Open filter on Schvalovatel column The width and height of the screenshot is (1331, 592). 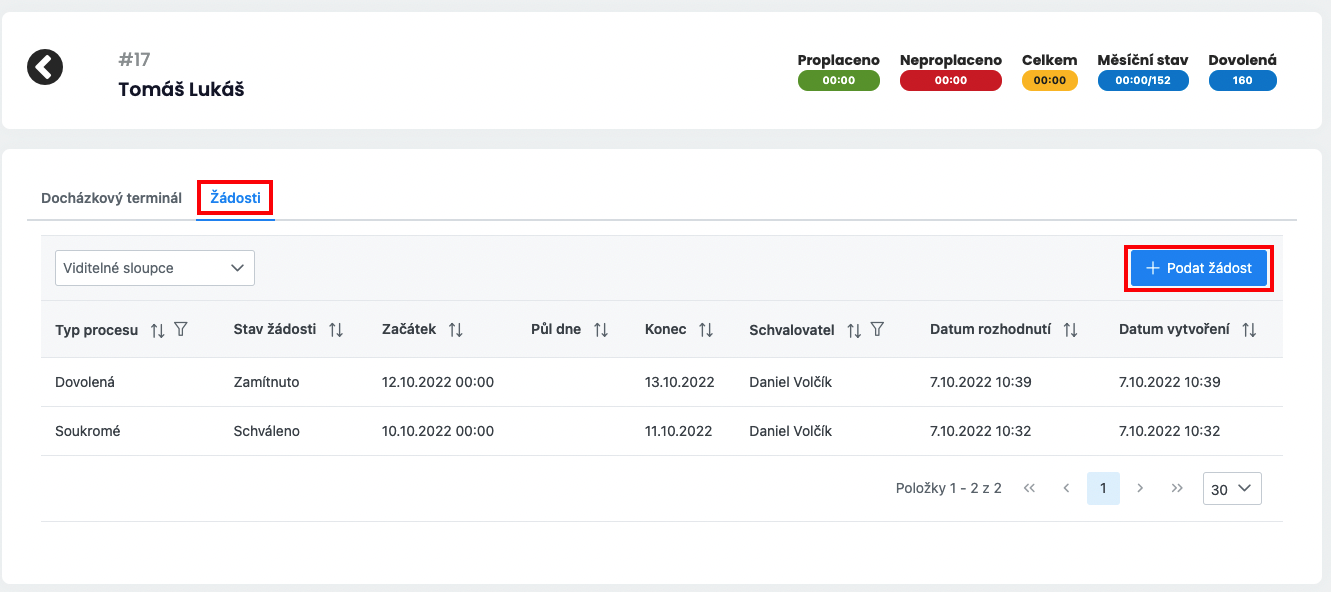click(877, 328)
